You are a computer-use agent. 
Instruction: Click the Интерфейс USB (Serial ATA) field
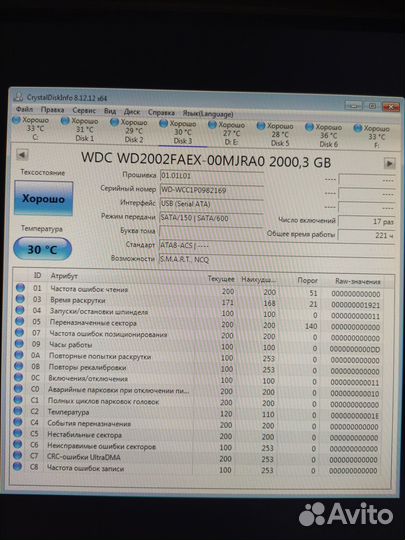pos(211,204)
